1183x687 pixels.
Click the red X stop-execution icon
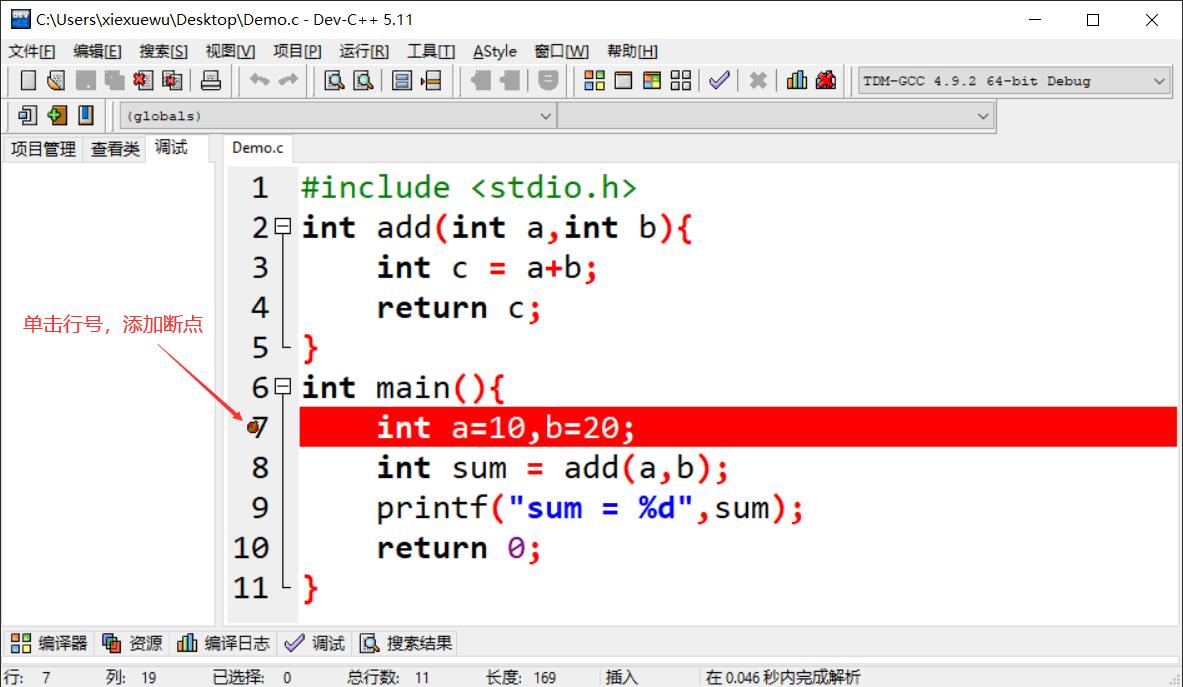(x=758, y=80)
